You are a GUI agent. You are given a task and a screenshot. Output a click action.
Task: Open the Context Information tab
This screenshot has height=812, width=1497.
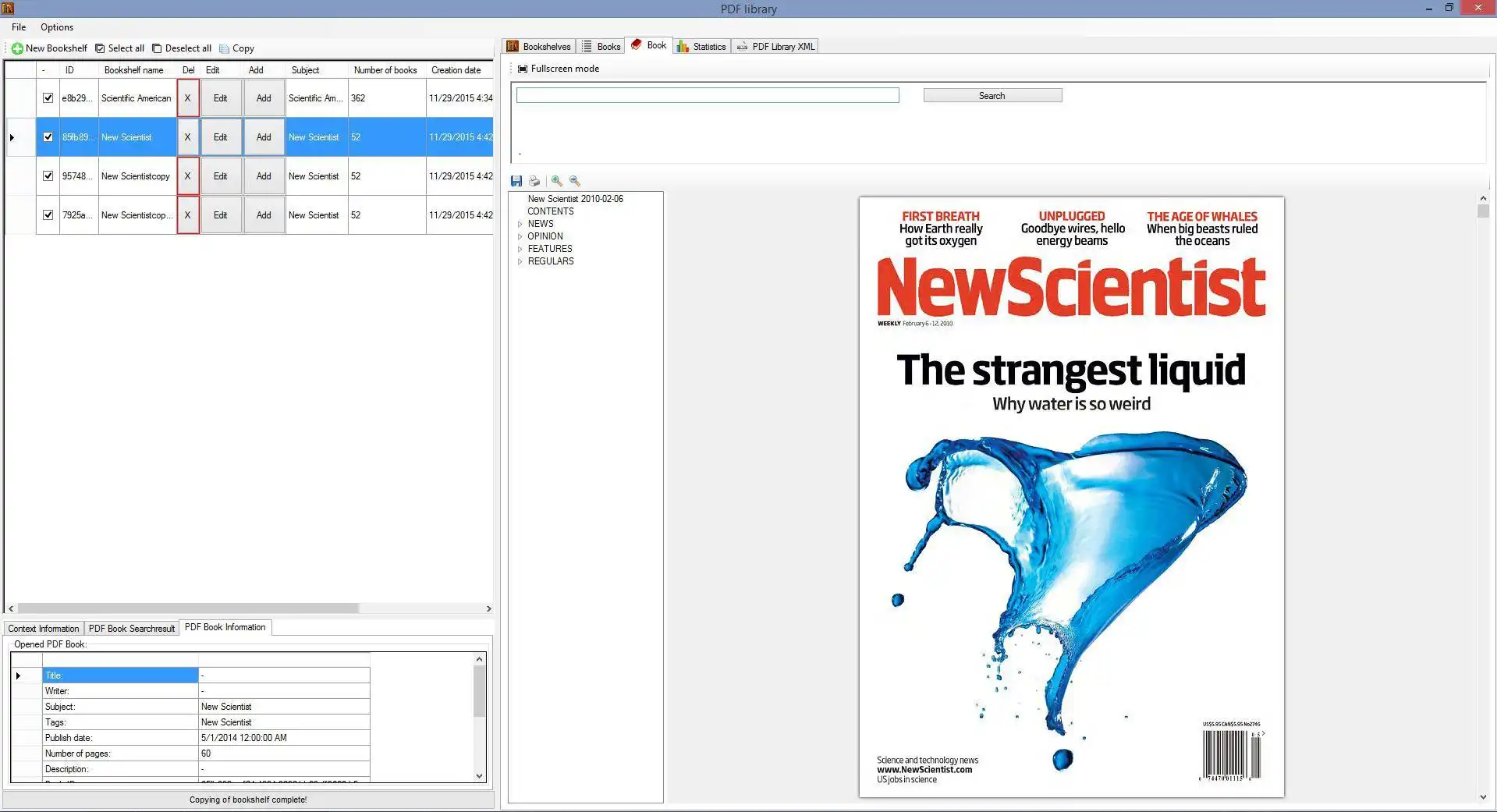tap(44, 629)
